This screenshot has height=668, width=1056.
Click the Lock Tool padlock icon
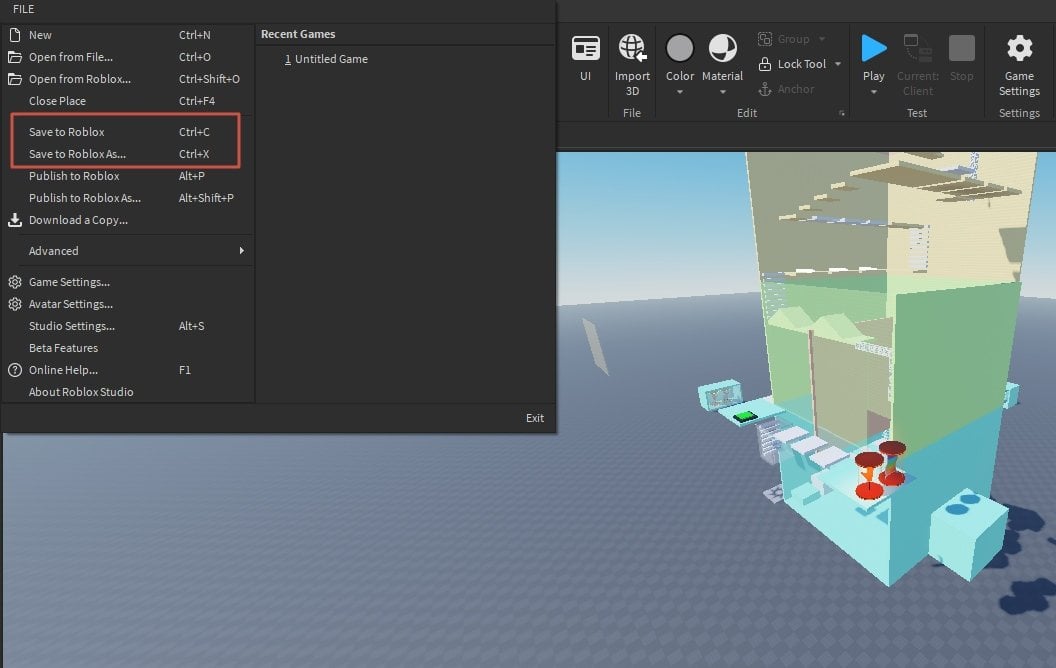[x=764, y=64]
